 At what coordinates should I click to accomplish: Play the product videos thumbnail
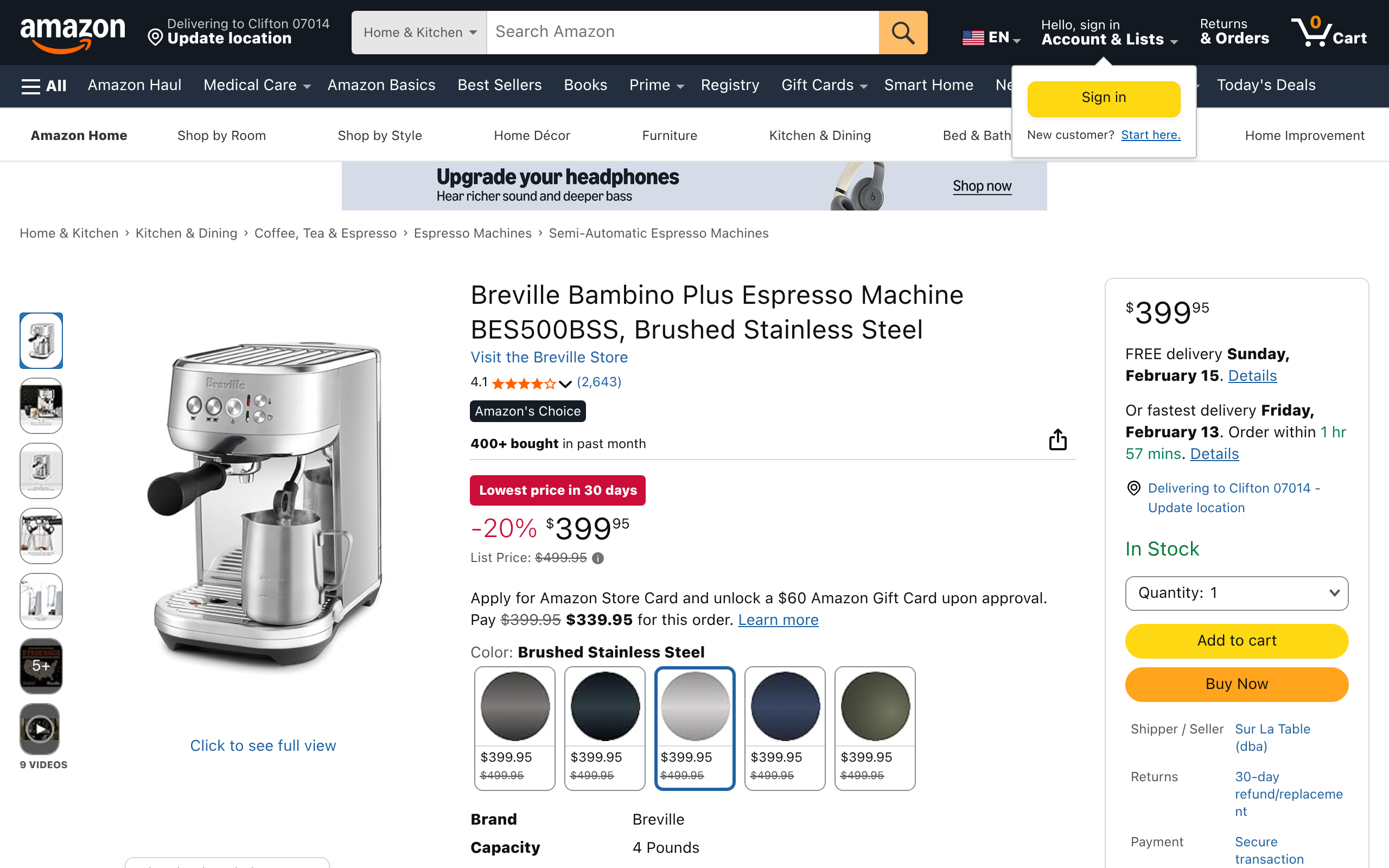[40, 729]
